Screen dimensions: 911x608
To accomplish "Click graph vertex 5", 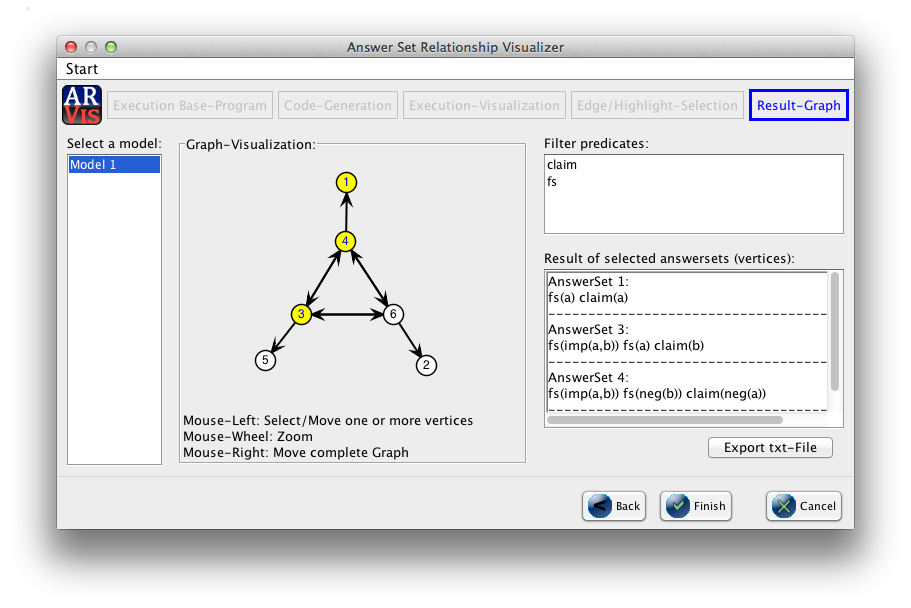I will point(265,360).
